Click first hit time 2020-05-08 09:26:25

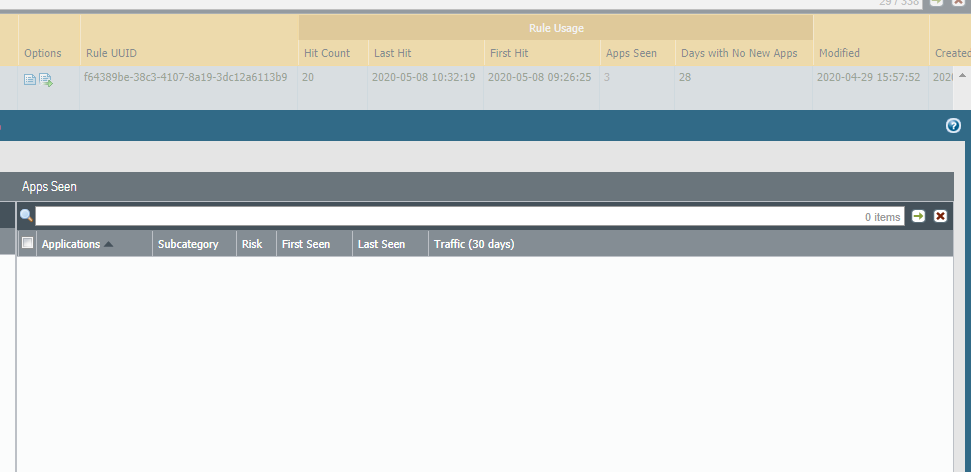(x=539, y=77)
